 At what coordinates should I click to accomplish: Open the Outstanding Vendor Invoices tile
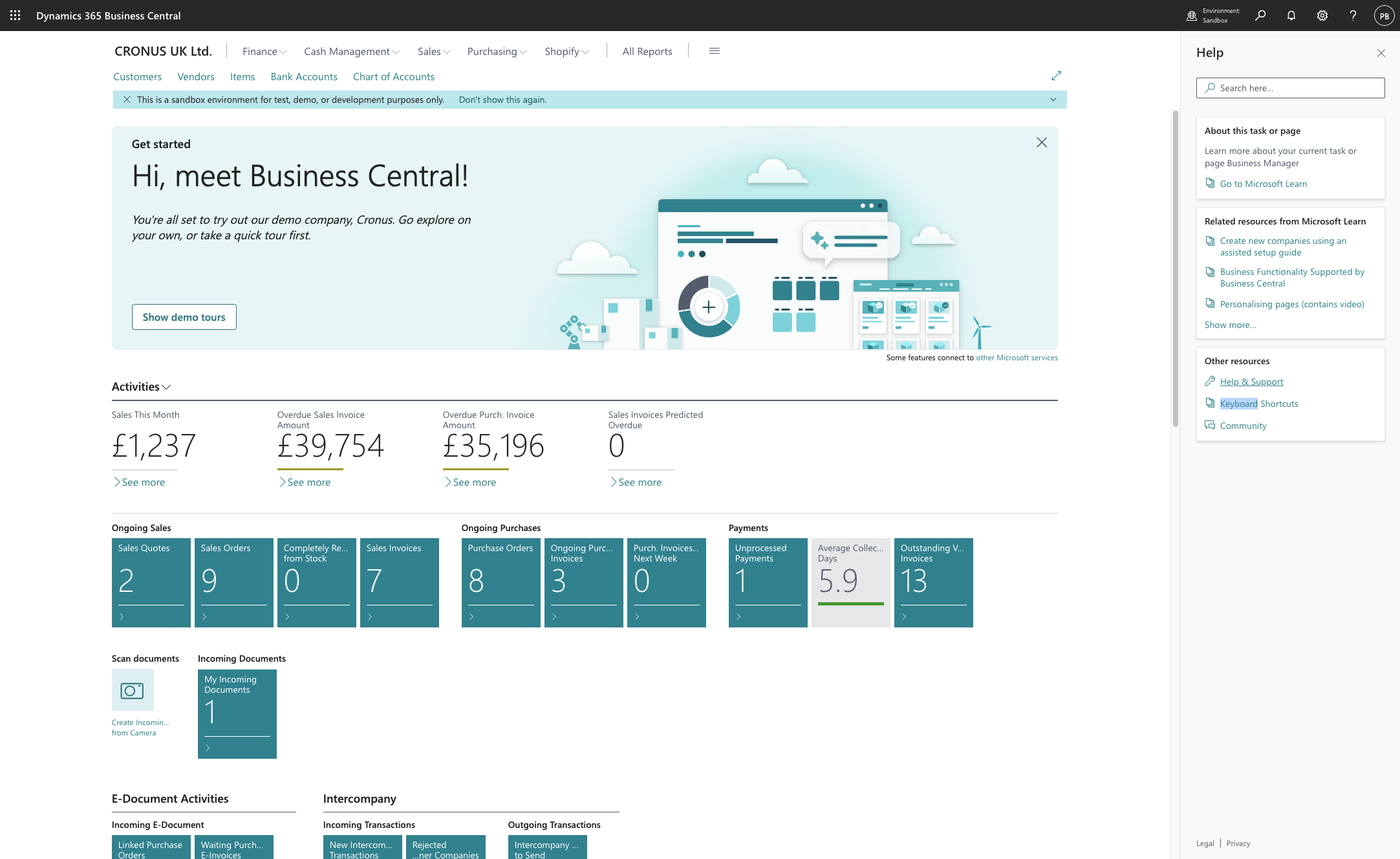point(934,583)
